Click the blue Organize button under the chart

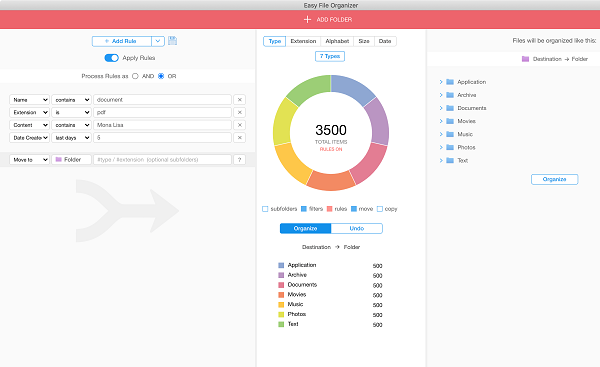[x=305, y=228]
